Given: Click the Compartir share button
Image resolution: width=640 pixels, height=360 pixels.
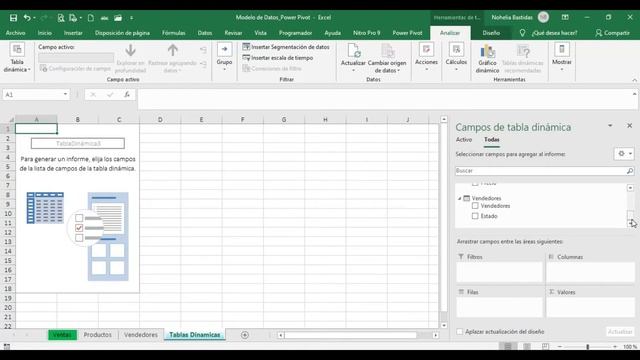Looking at the screenshot, I should 612,33.
